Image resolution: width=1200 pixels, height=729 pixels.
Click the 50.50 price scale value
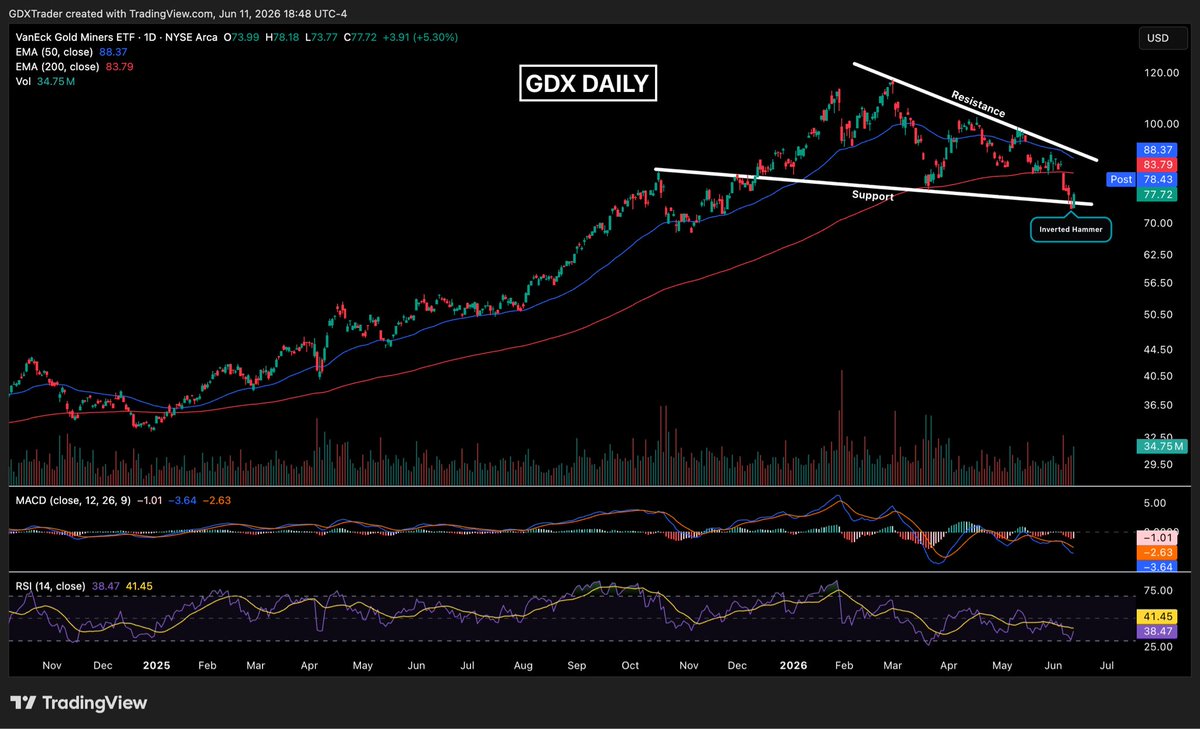(x=1158, y=315)
